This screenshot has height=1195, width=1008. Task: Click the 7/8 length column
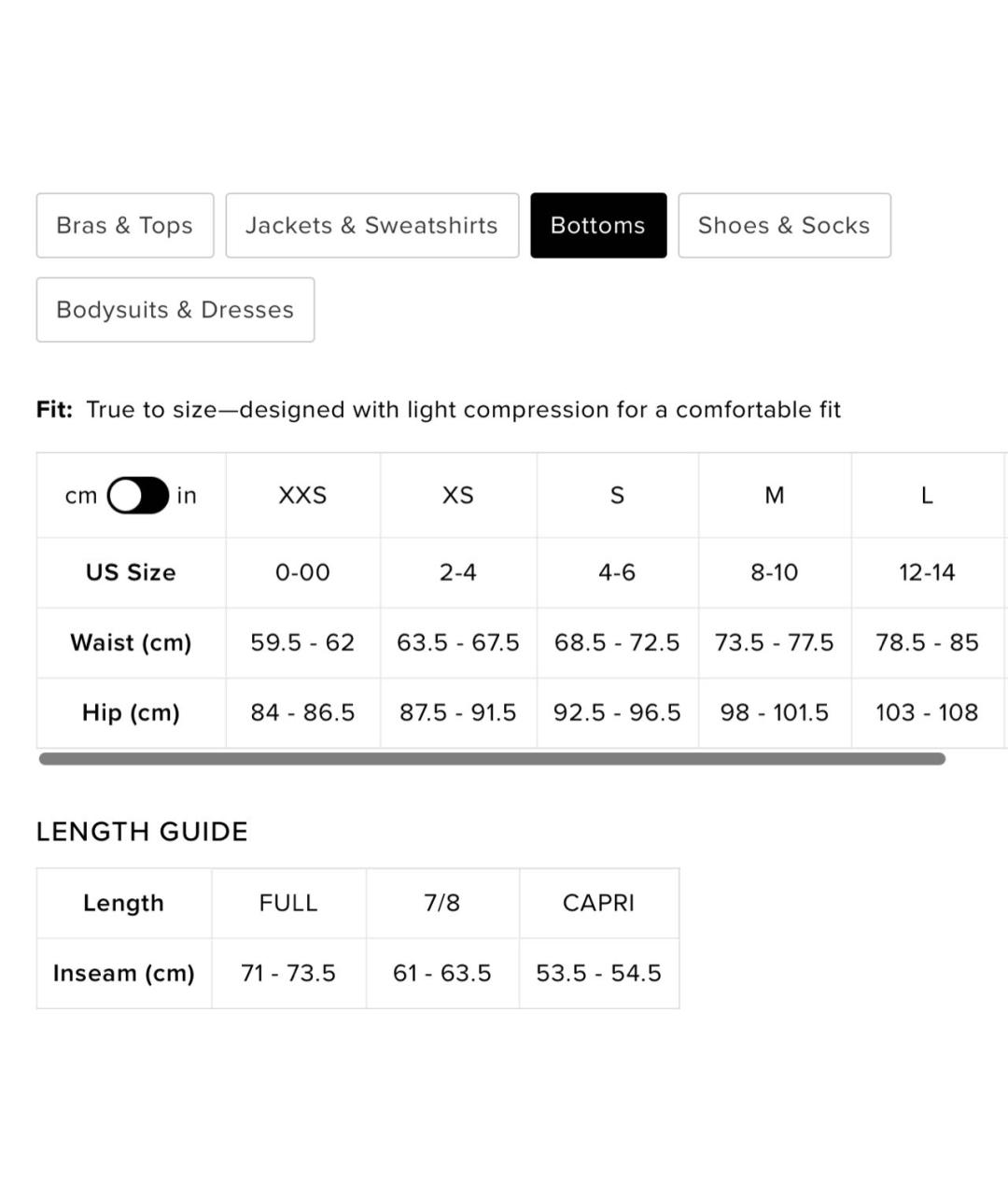pos(442,903)
